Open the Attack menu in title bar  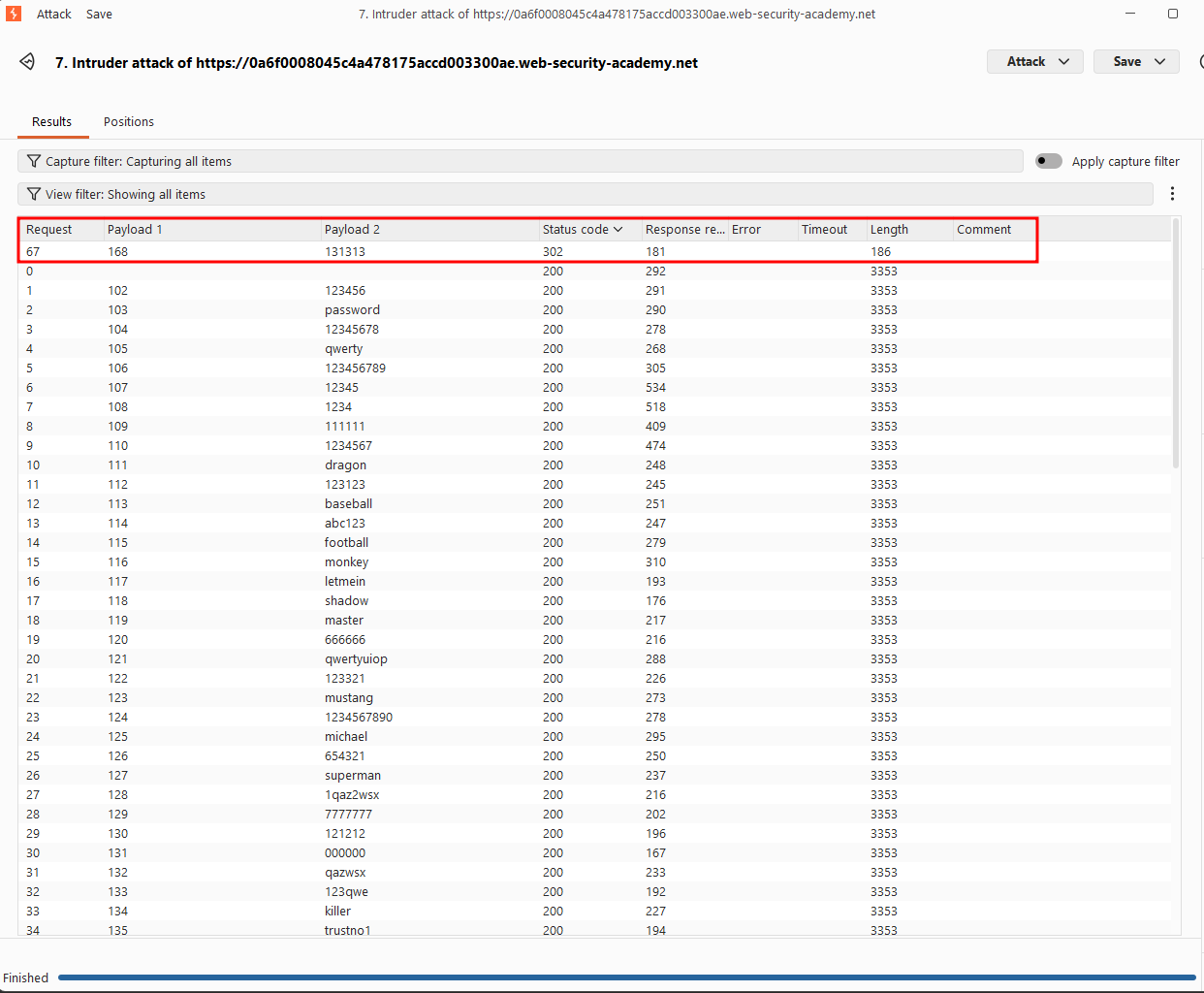[x=54, y=15]
